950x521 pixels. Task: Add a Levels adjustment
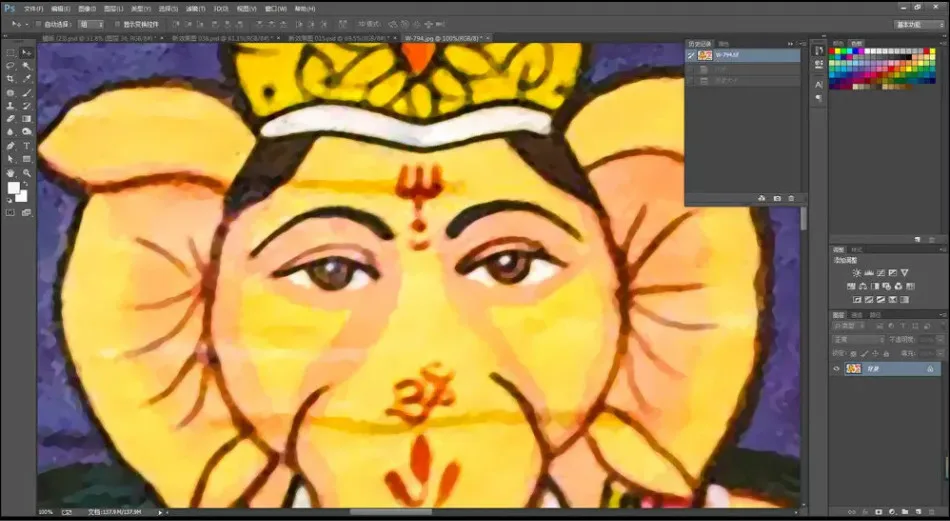[869, 273]
